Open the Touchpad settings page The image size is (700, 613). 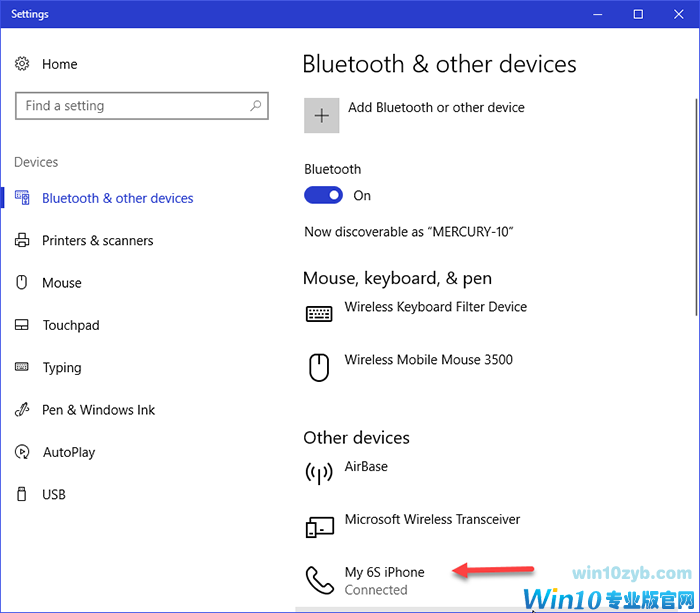(x=70, y=326)
